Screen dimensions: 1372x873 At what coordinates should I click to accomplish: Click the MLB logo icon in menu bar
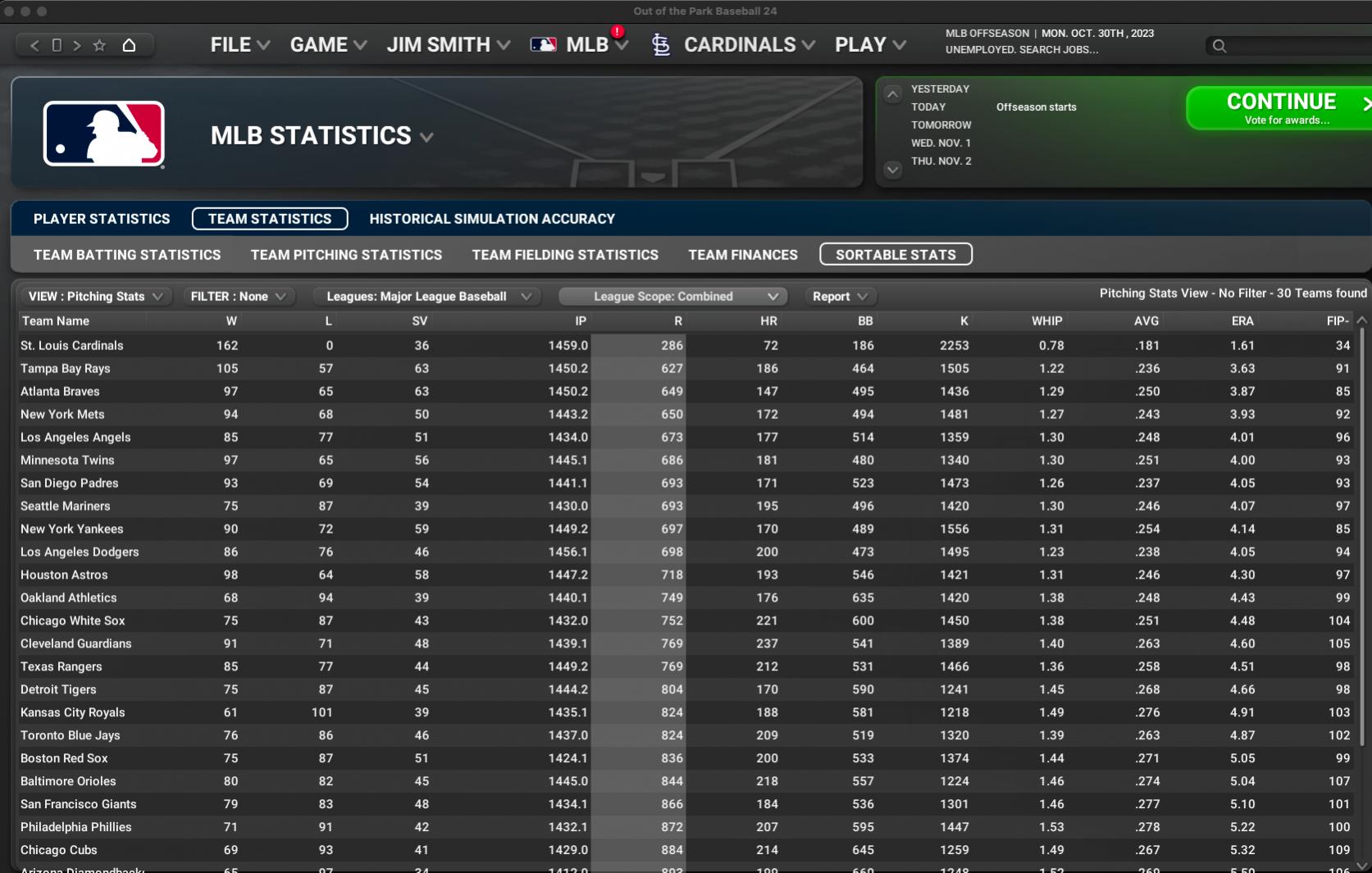(543, 45)
